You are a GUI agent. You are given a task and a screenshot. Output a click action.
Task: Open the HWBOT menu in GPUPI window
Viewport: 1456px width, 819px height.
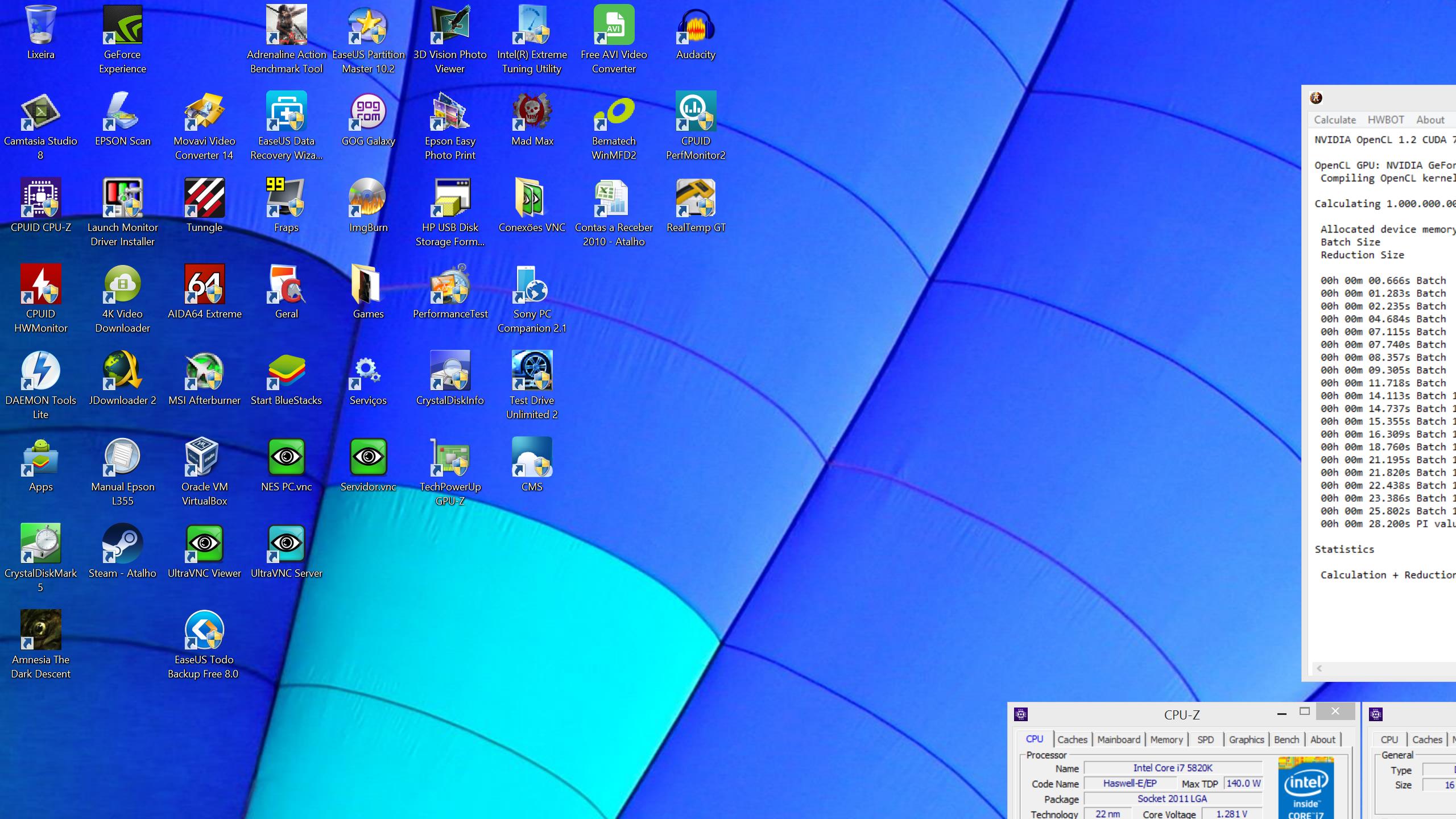pyautogui.click(x=1385, y=120)
